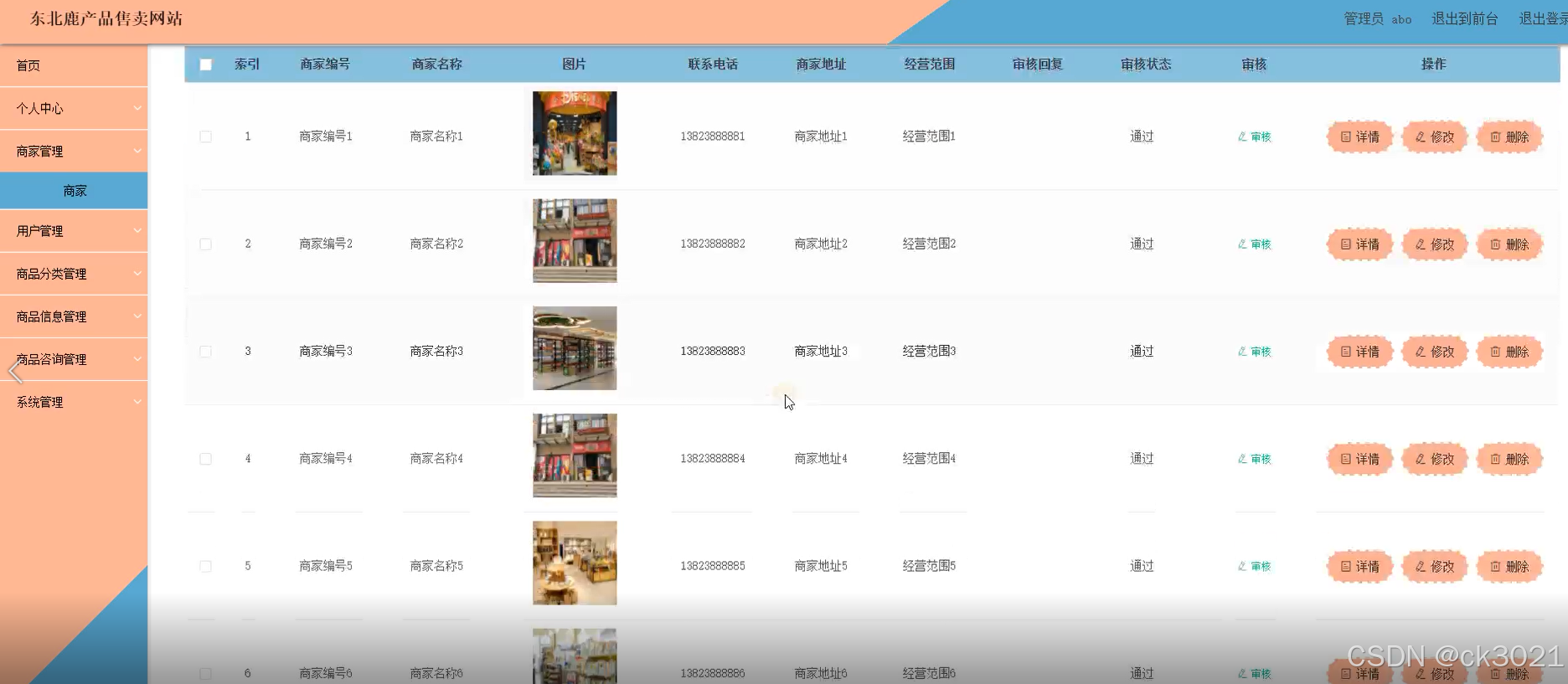
Task: Expand the 系统管理 menu chevron
Action: click(137, 401)
